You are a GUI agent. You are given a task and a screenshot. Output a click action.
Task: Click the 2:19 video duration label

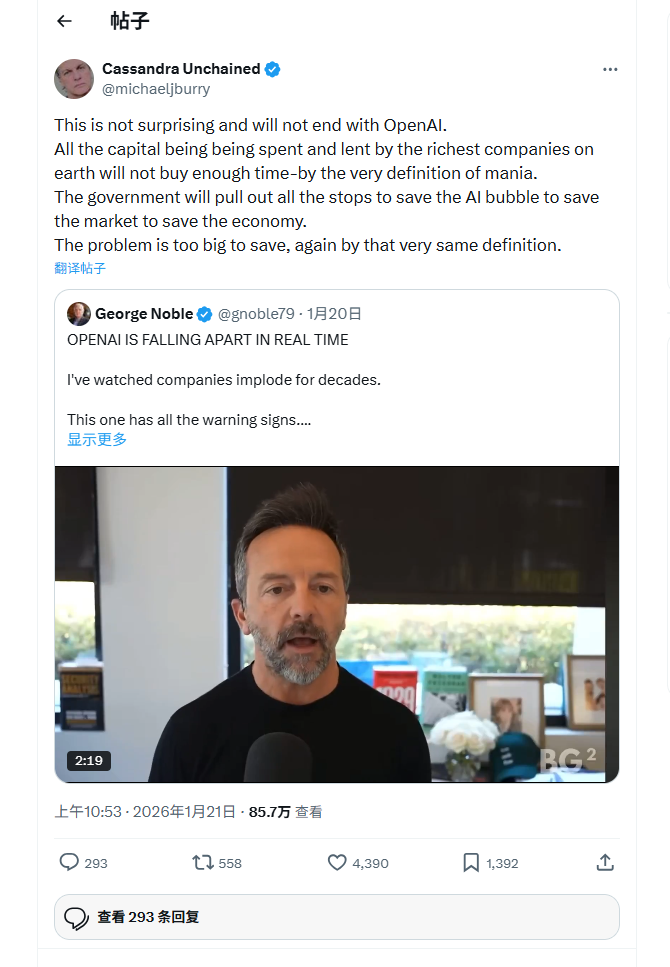(89, 760)
